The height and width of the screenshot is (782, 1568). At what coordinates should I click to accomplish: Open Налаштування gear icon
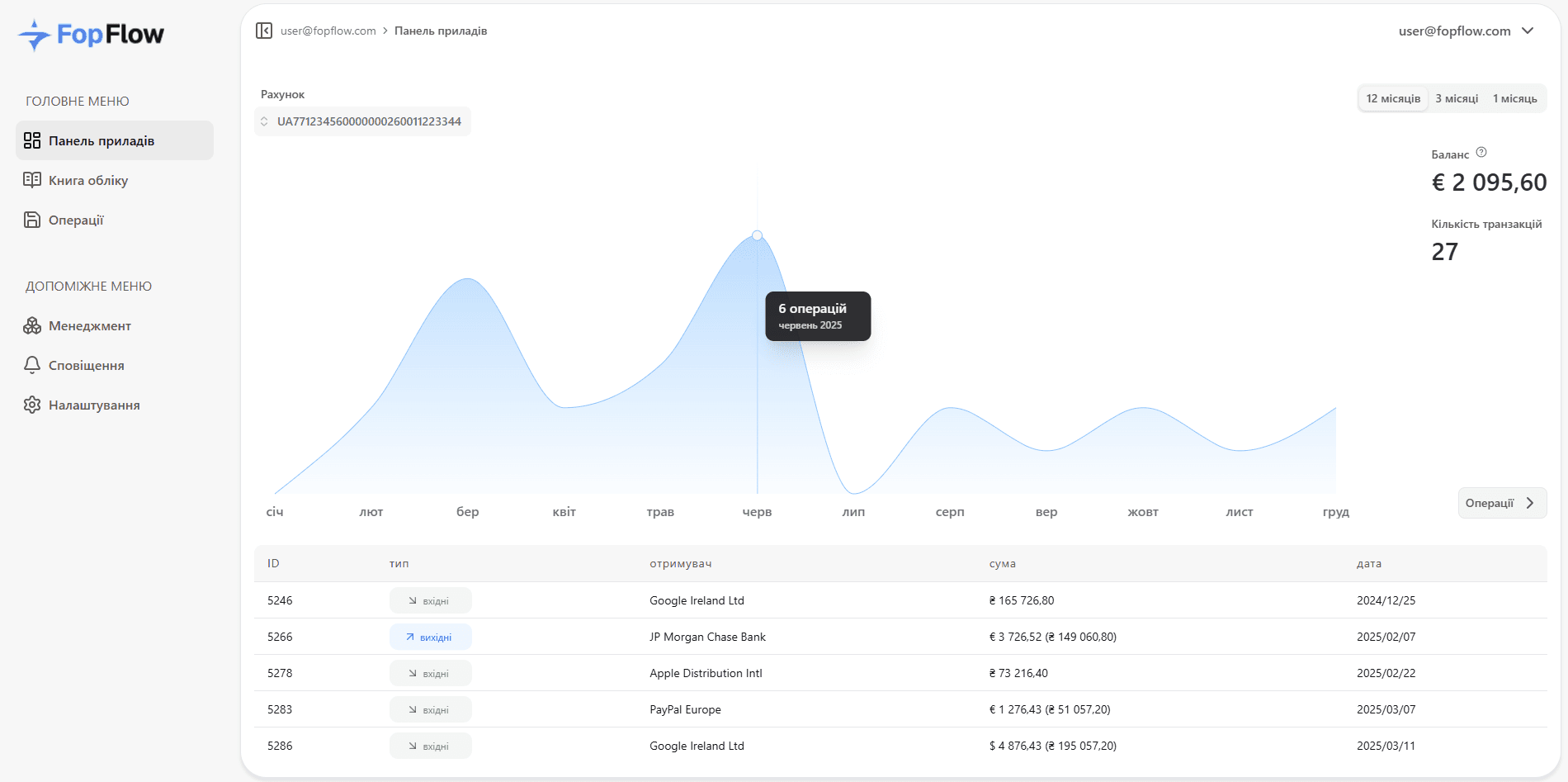coord(32,405)
